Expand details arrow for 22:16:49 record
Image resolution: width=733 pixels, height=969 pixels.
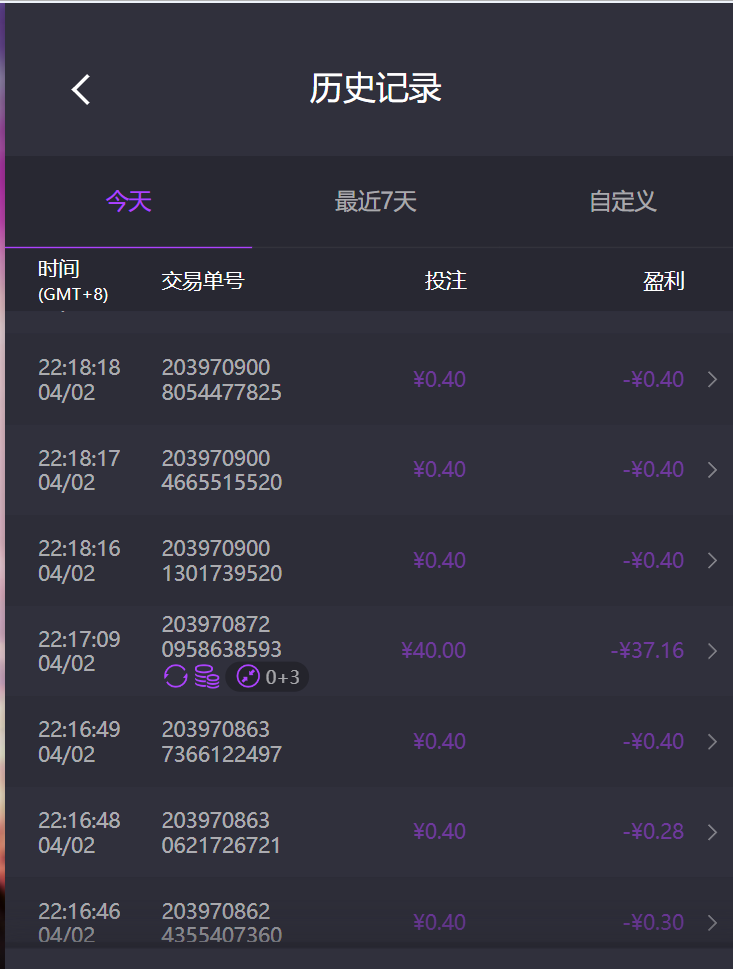(x=712, y=742)
